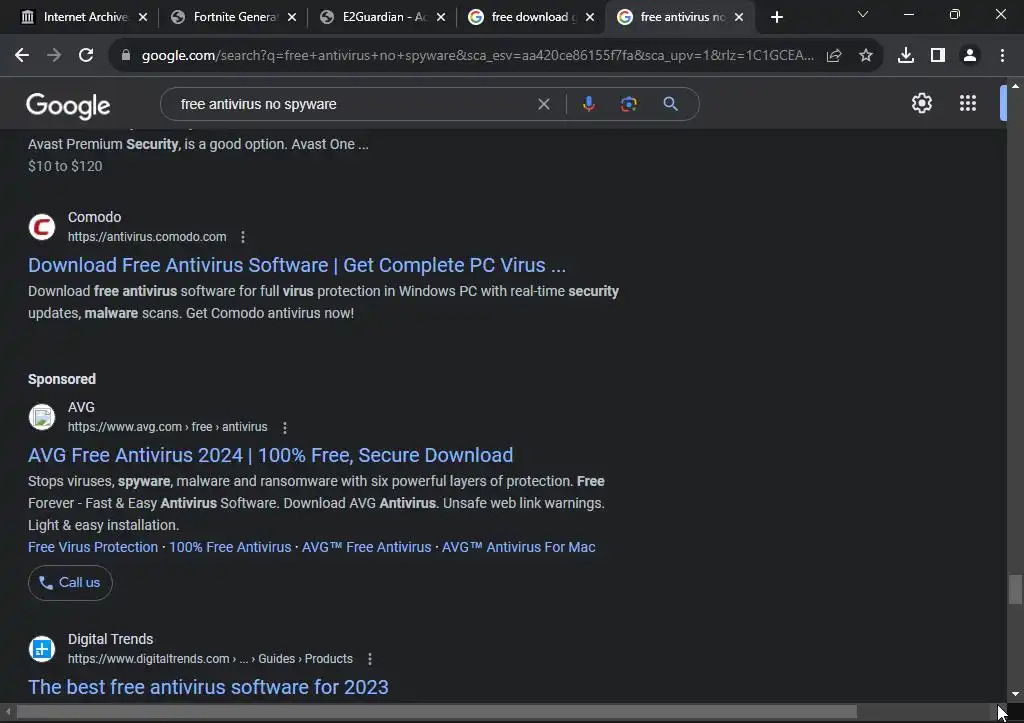Close the free download tab
The image size is (1024, 723).
590,17
